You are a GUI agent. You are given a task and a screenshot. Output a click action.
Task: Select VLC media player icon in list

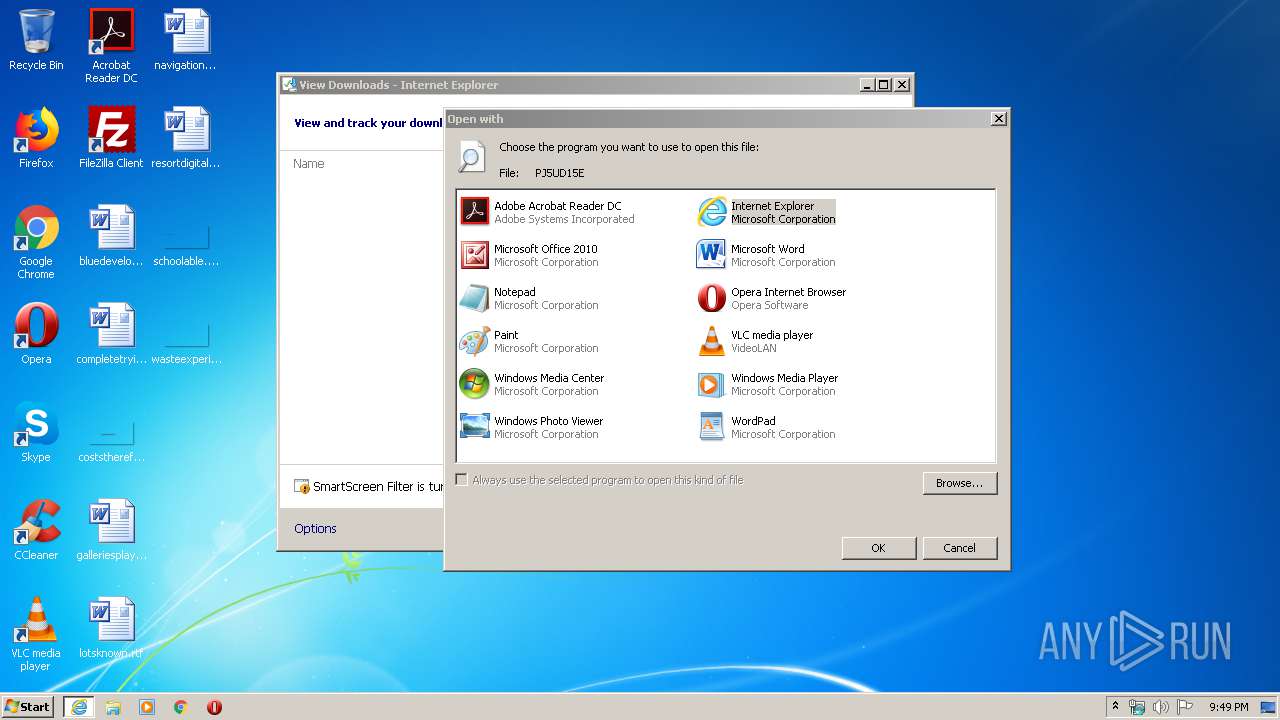pyautogui.click(x=711, y=341)
